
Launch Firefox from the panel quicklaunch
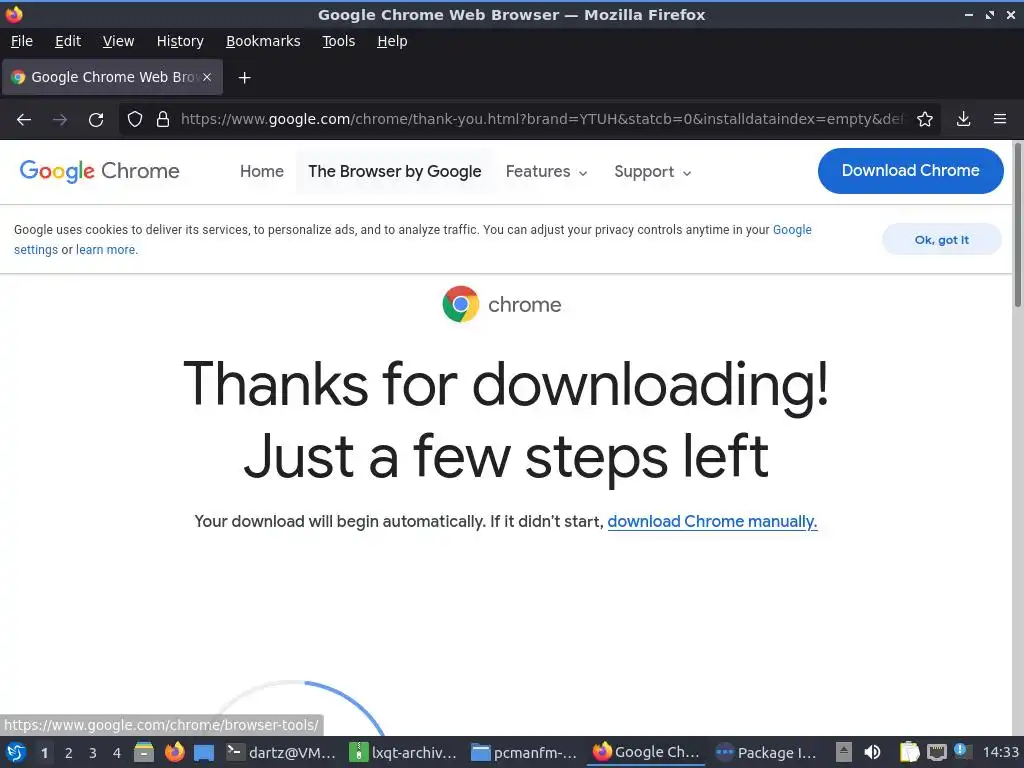click(x=174, y=752)
